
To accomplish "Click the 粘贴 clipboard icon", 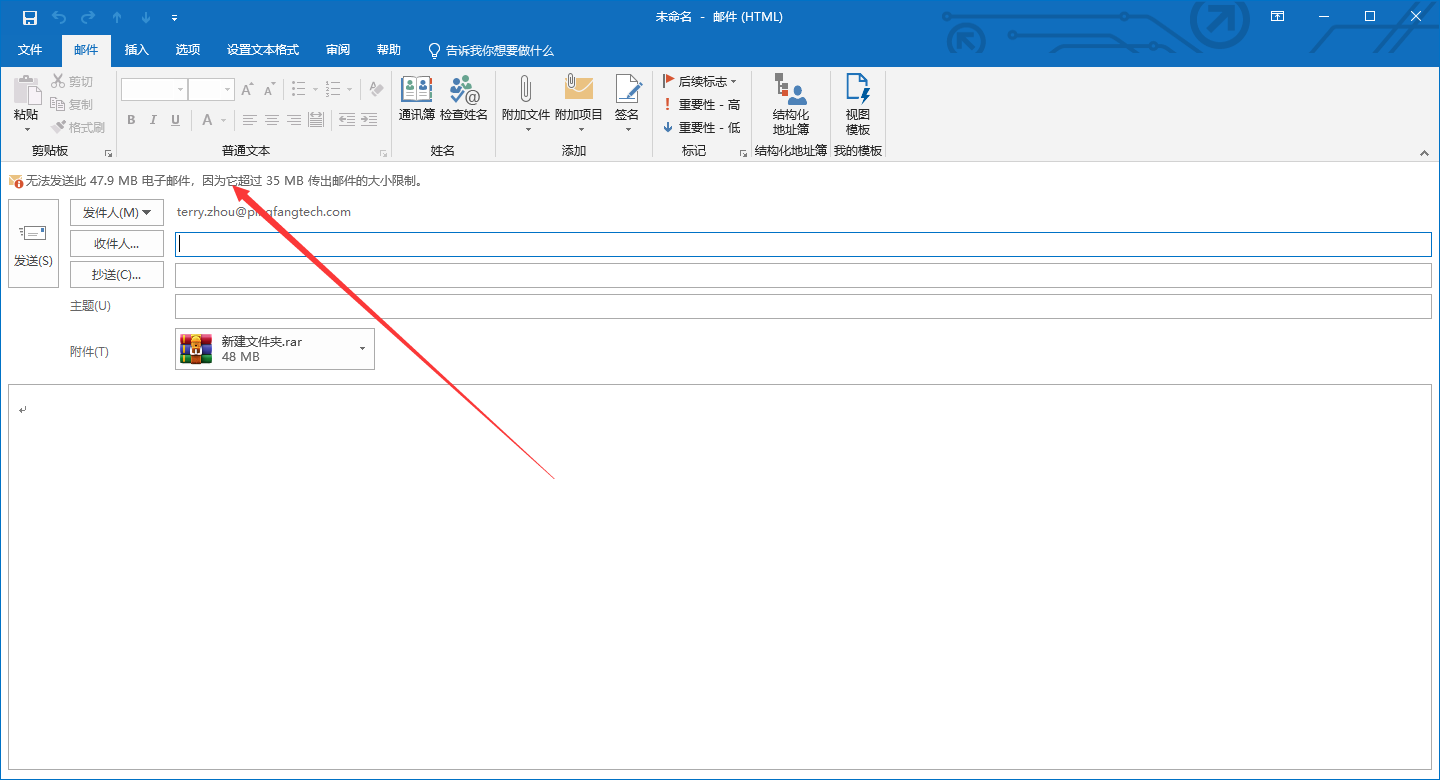I will point(26,90).
